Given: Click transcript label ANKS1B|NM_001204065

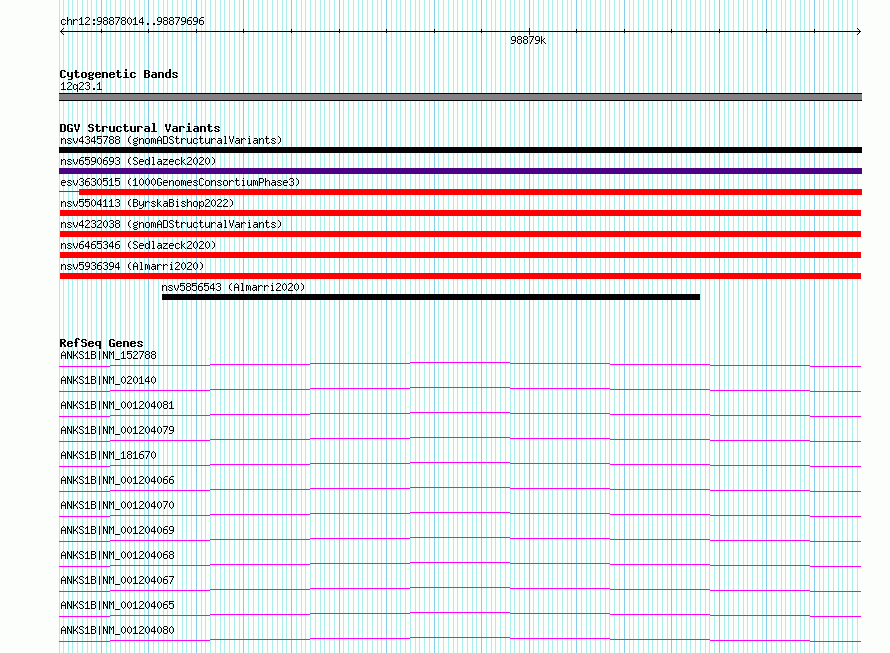Looking at the screenshot, I should coord(117,605).
